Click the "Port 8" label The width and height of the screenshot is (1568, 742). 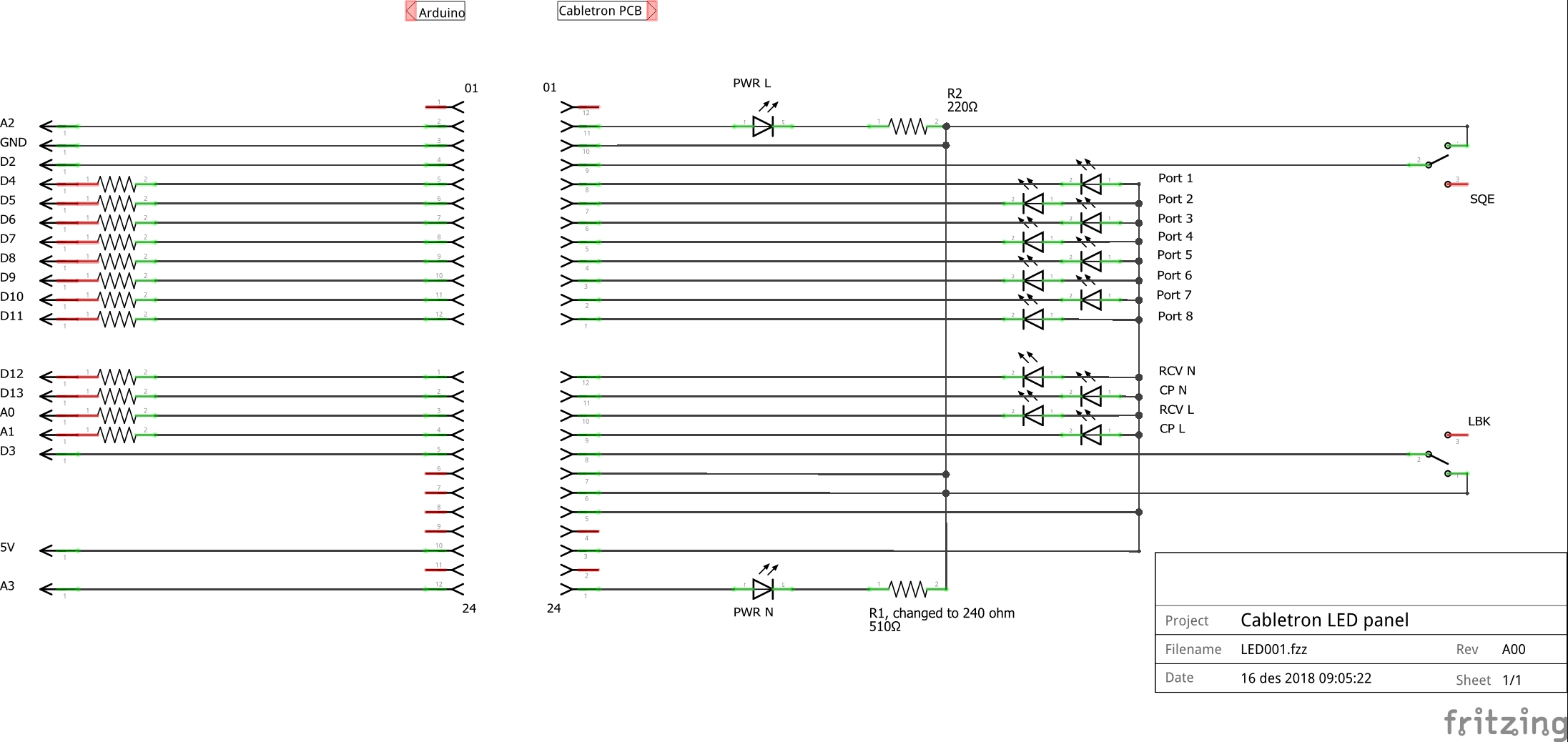click(1175, 316)
